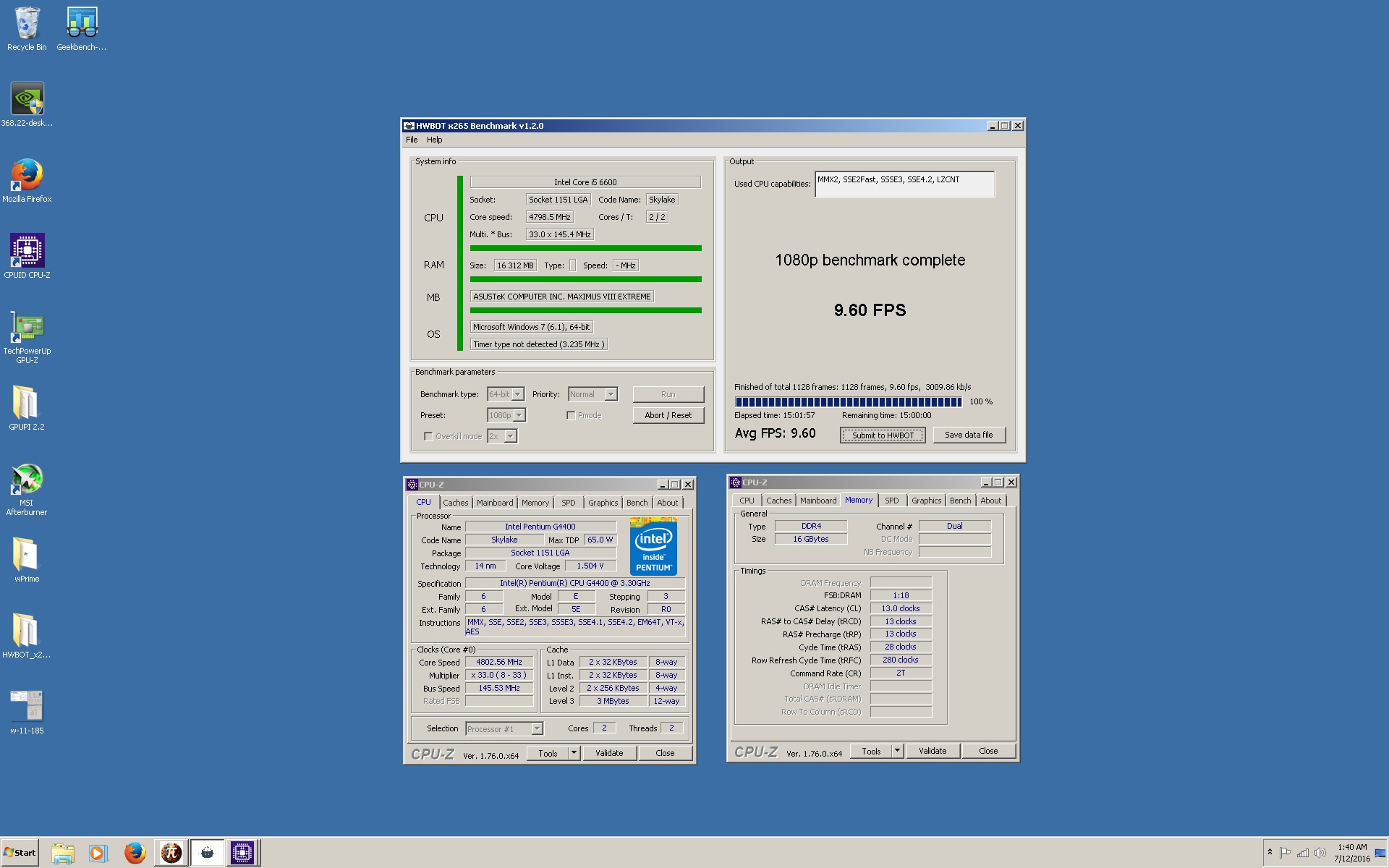1389x868 pixels.
Task: Open the volume tray icon
Action: click(x=1320, y=853)
